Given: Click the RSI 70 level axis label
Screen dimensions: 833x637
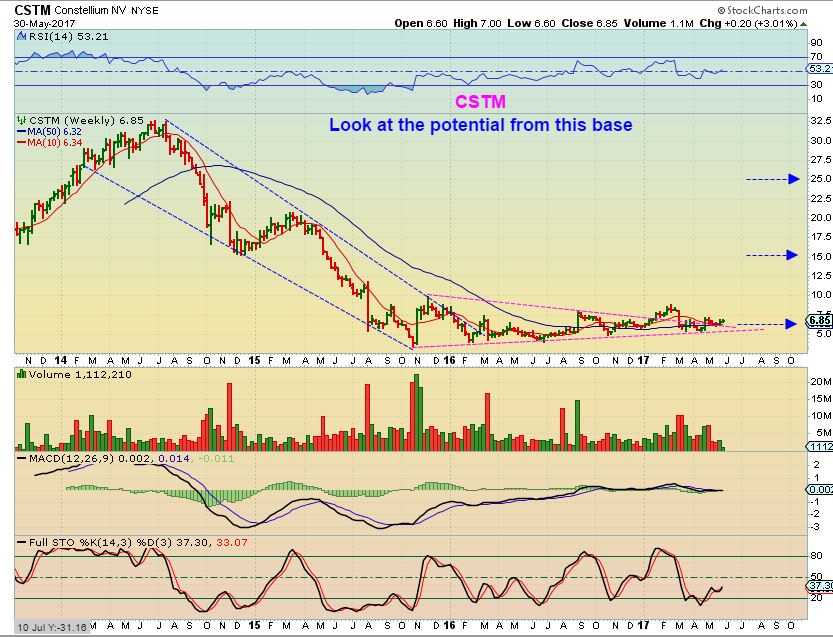Looking at the screenshot, I should point(817,57).
